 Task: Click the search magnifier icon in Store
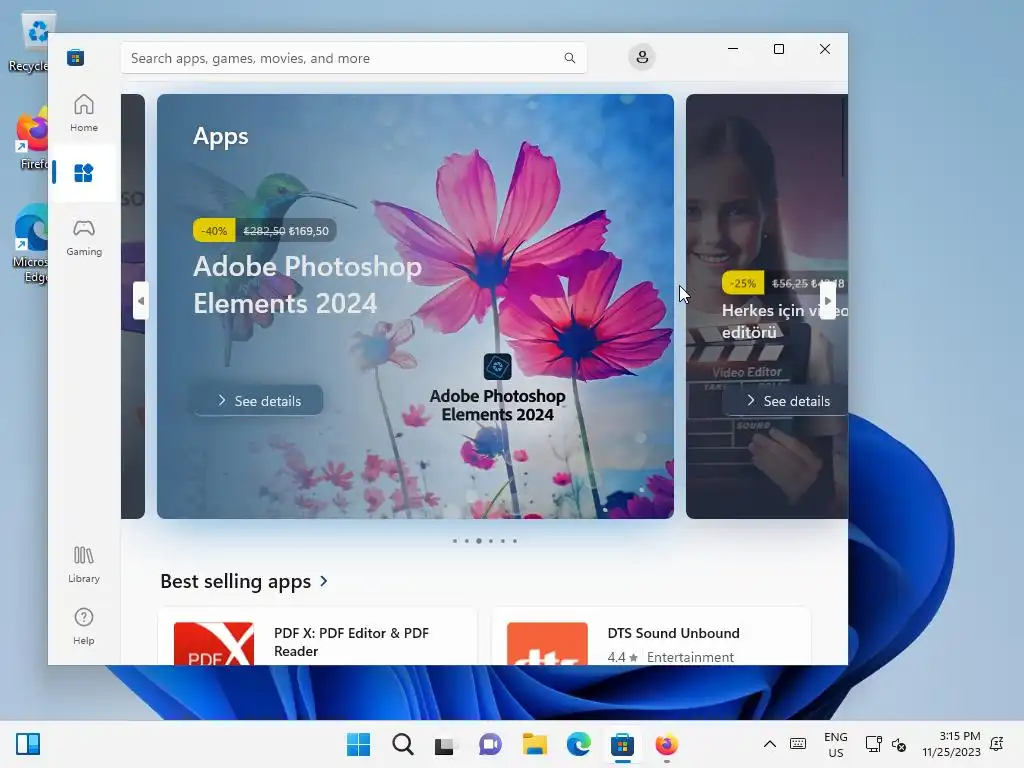point(569,57)
